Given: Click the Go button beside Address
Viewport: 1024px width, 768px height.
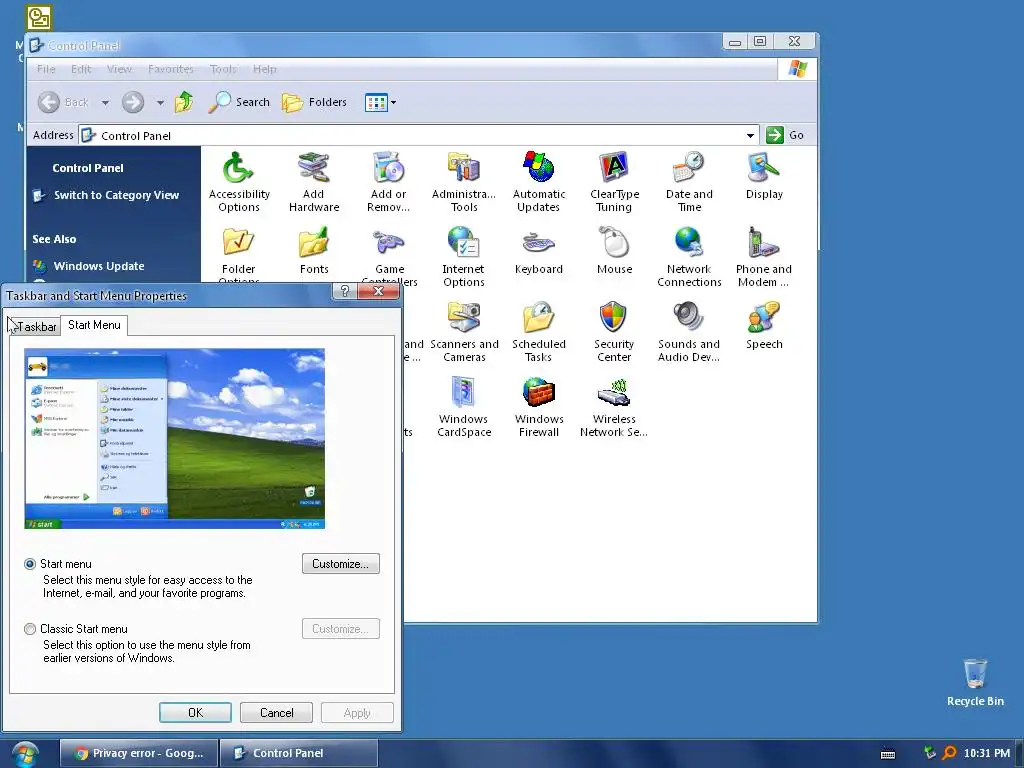Looking at the screenshot, I should coord(785,135).
